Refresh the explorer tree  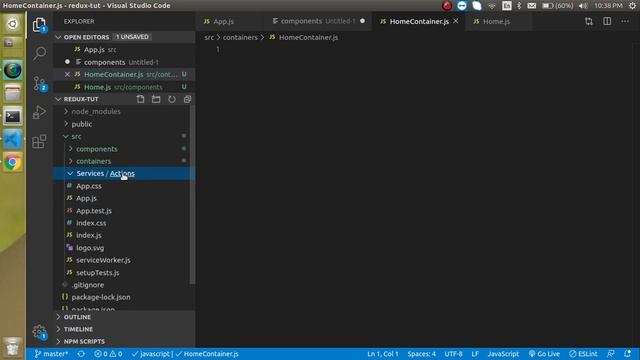172,99
